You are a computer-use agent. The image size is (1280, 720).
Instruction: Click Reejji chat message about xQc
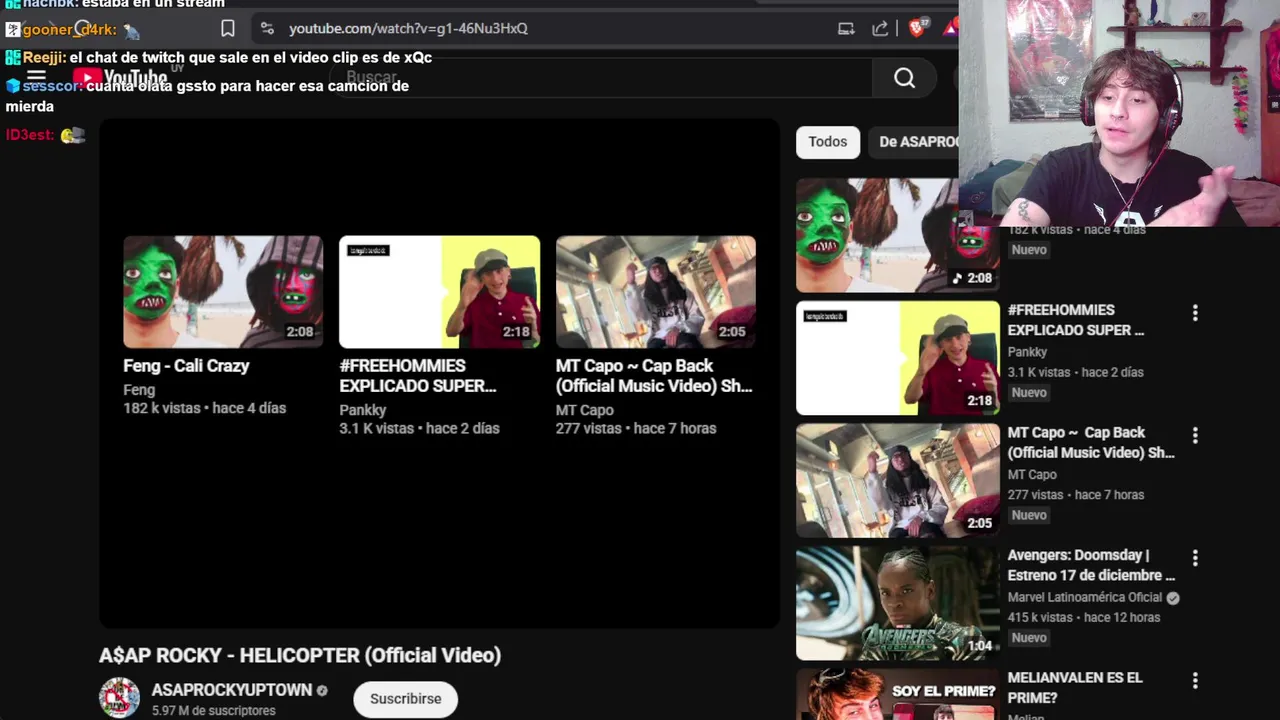(219, 57)
